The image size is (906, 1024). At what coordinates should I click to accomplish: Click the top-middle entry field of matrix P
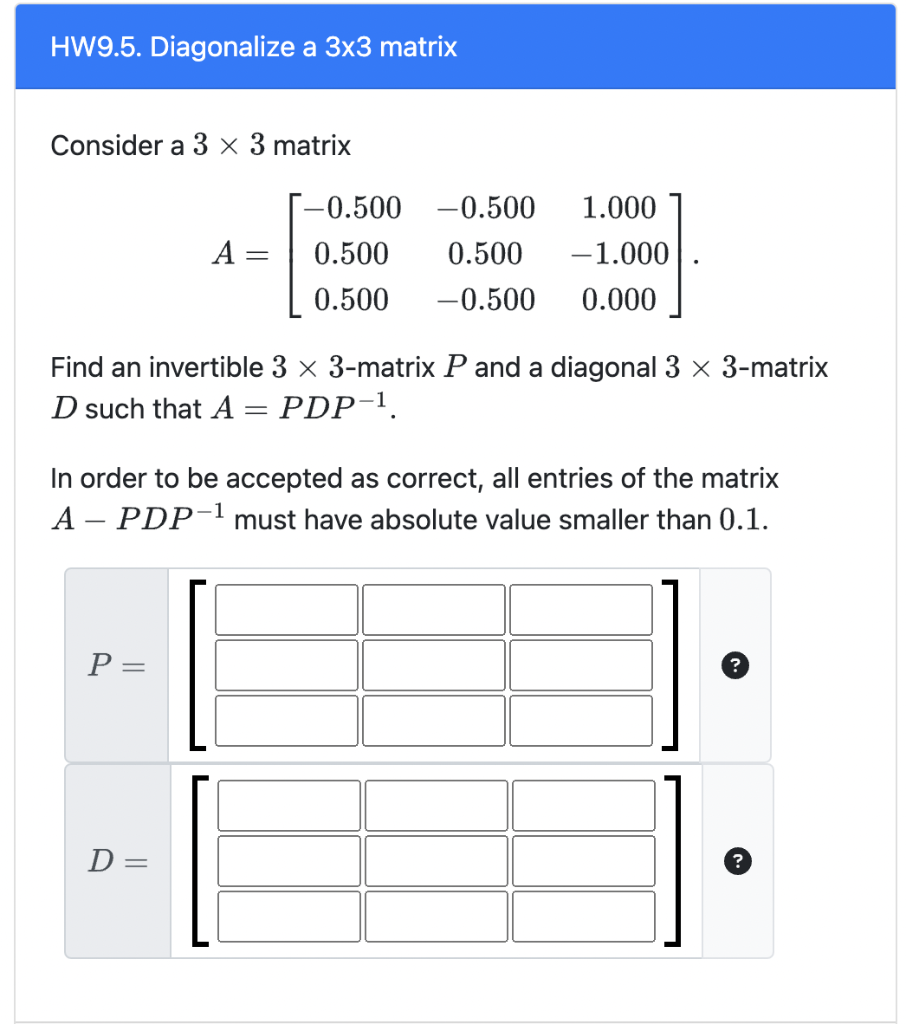pyautogui.click(x=433, y=610)
